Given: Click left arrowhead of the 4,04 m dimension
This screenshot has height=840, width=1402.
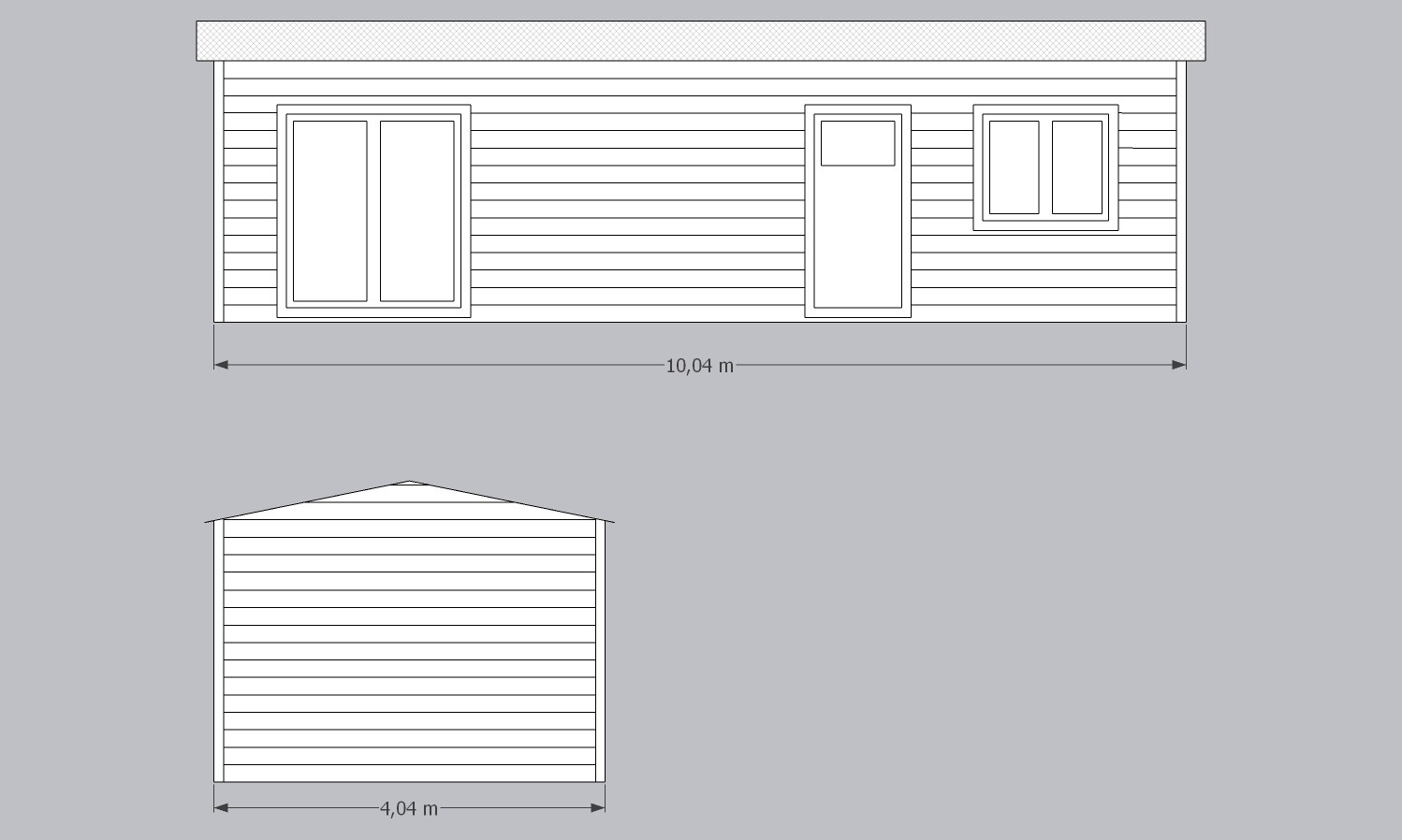Looking at the screenshot, I should pyautogui.click(x=222, y=807).
